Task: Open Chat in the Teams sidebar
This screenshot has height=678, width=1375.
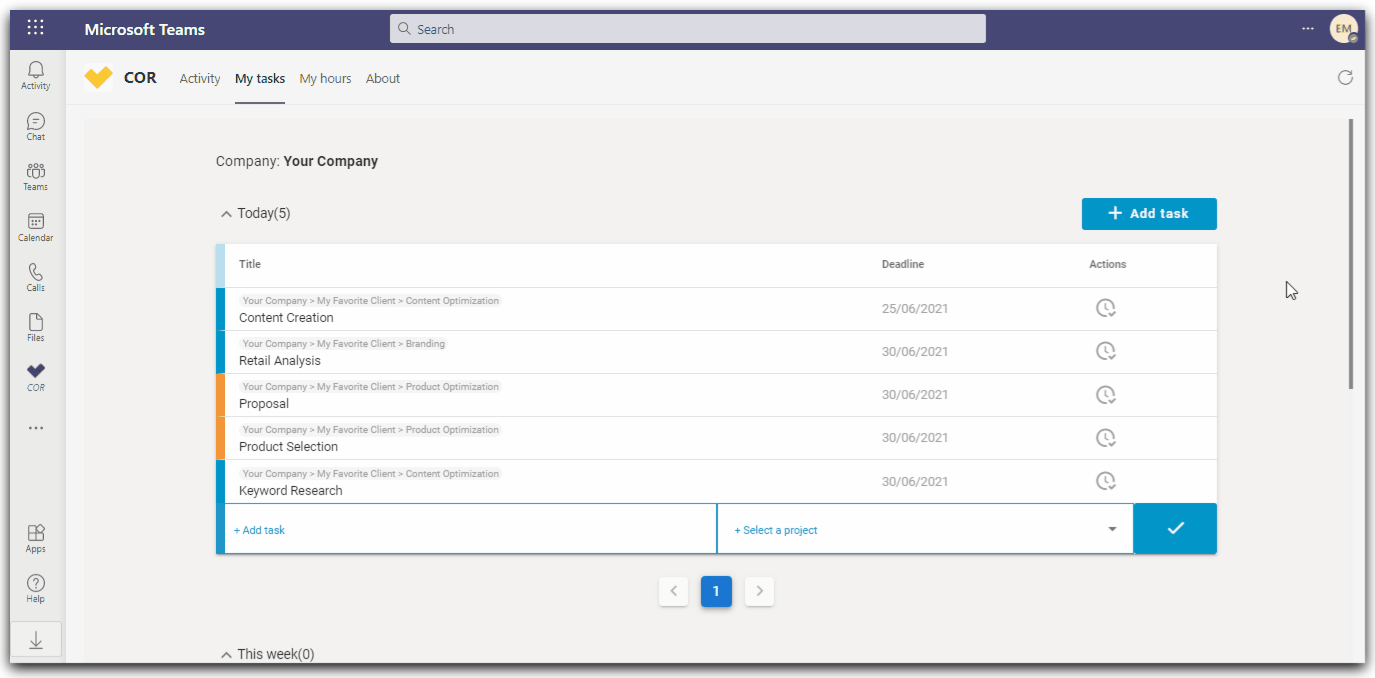Action: pos(36,127)
